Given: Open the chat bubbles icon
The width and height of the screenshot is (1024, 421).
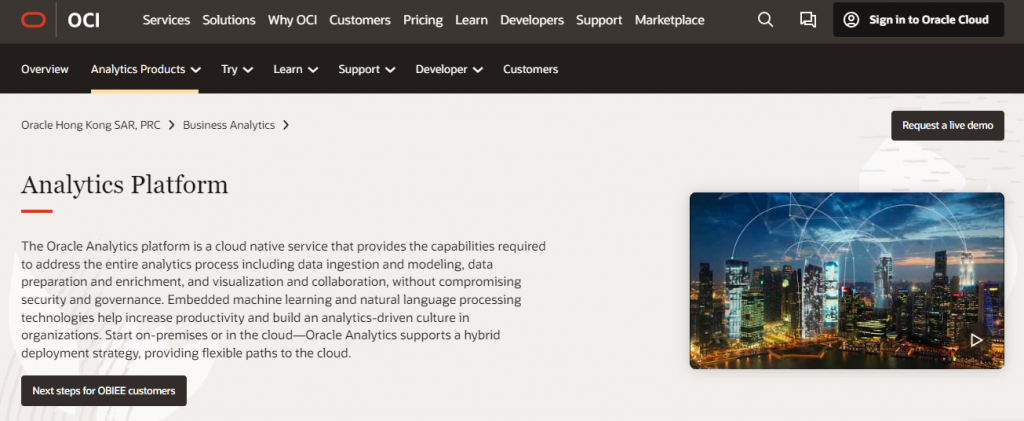Looking at the screenshot, I should 808,20.
